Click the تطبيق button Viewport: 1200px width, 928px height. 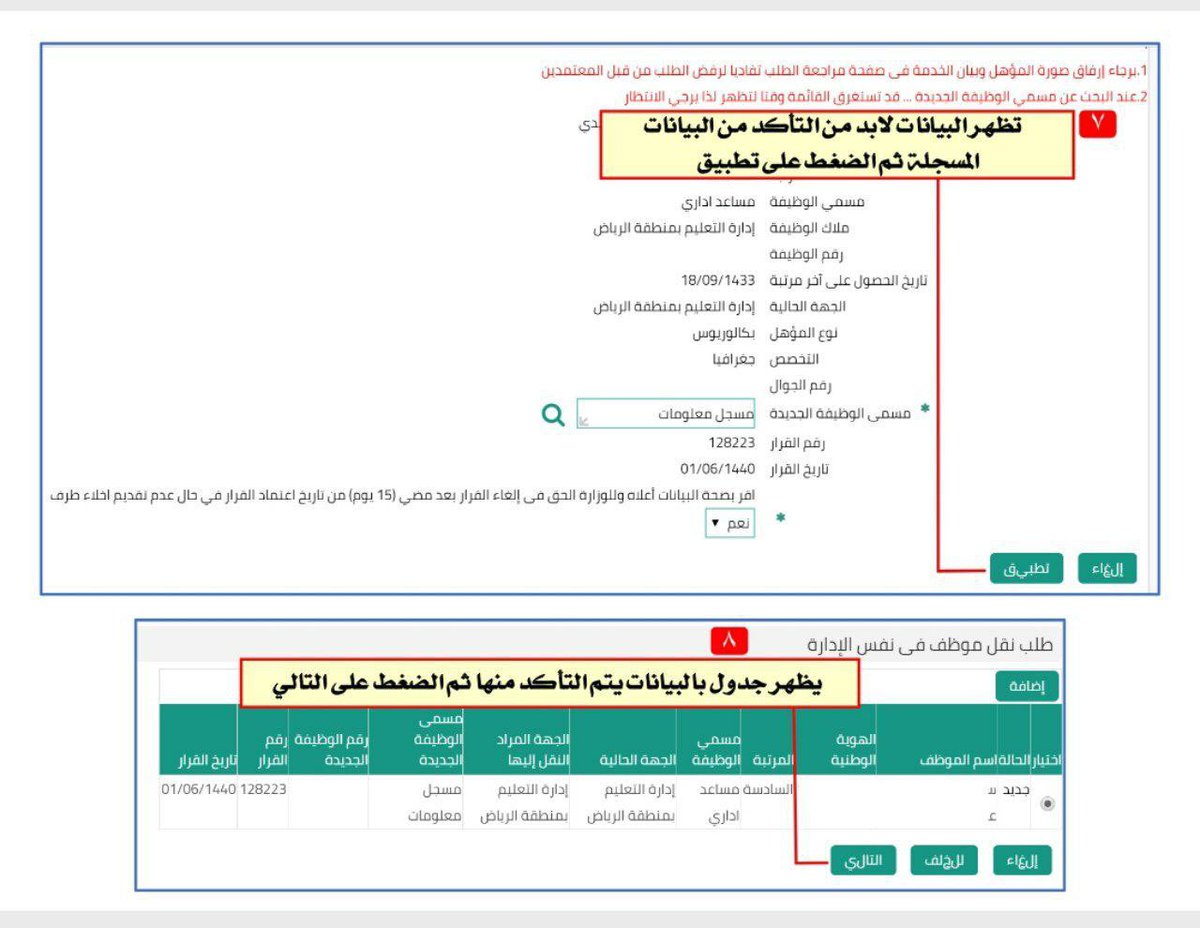[1026, 569]
